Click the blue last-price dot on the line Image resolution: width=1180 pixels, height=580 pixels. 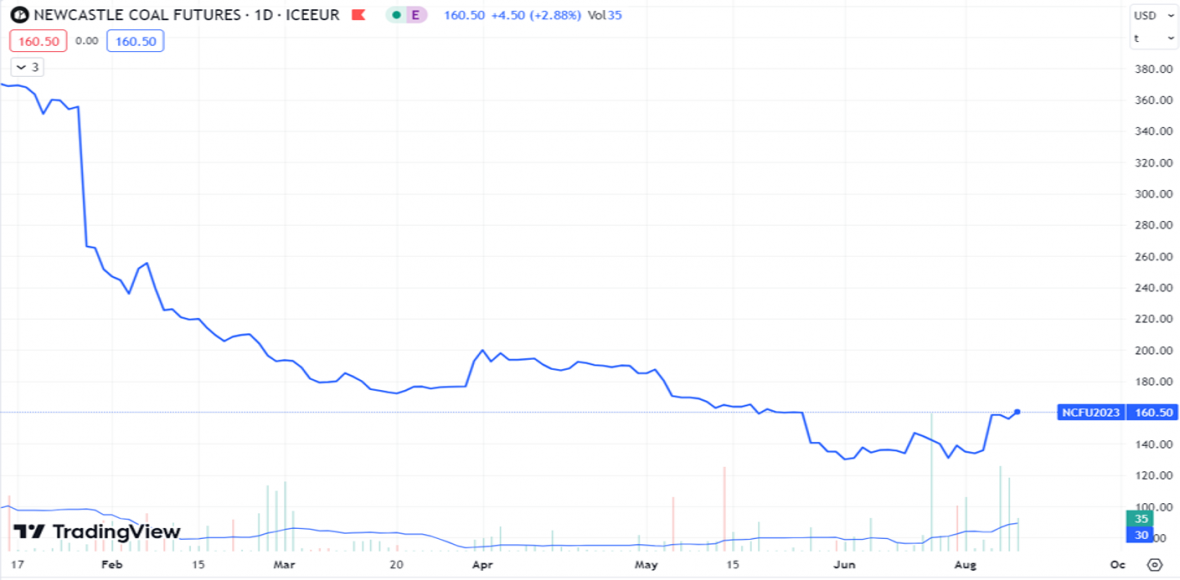(1017, 412)
